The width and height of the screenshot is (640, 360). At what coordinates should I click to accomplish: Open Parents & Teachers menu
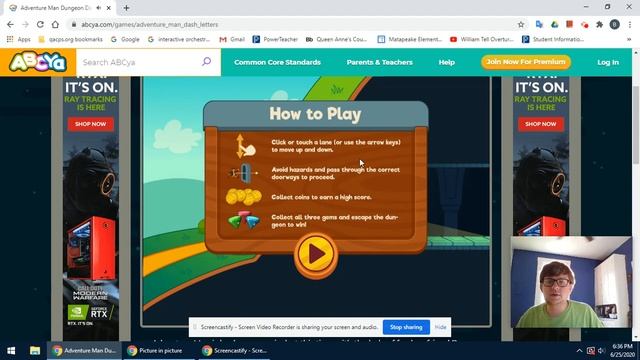[380, 62]
